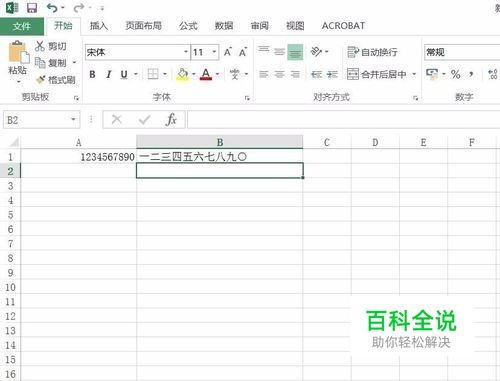Redo the last undone action

(x=79, y=7)
